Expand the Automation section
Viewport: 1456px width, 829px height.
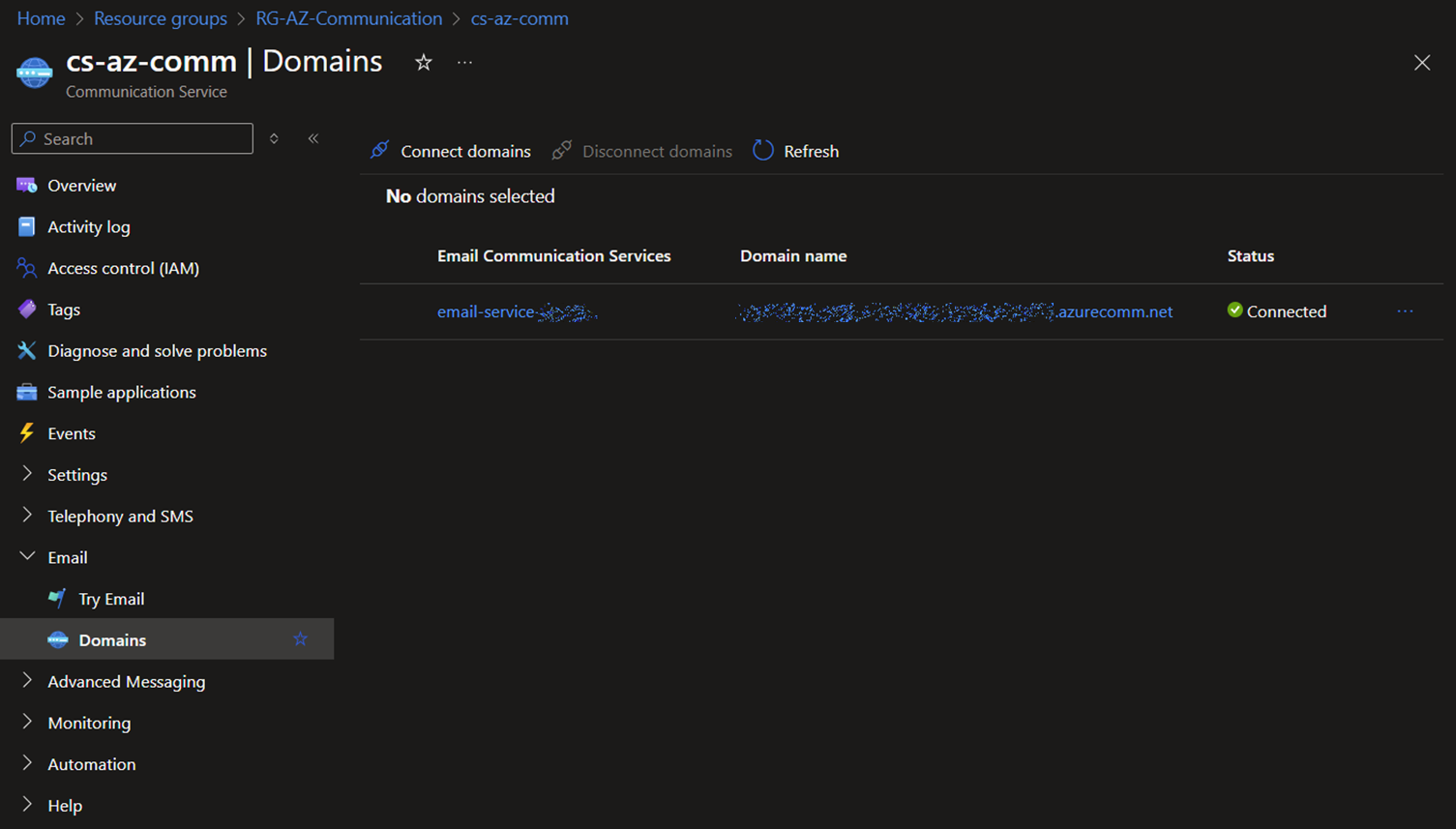coord(27,763)
